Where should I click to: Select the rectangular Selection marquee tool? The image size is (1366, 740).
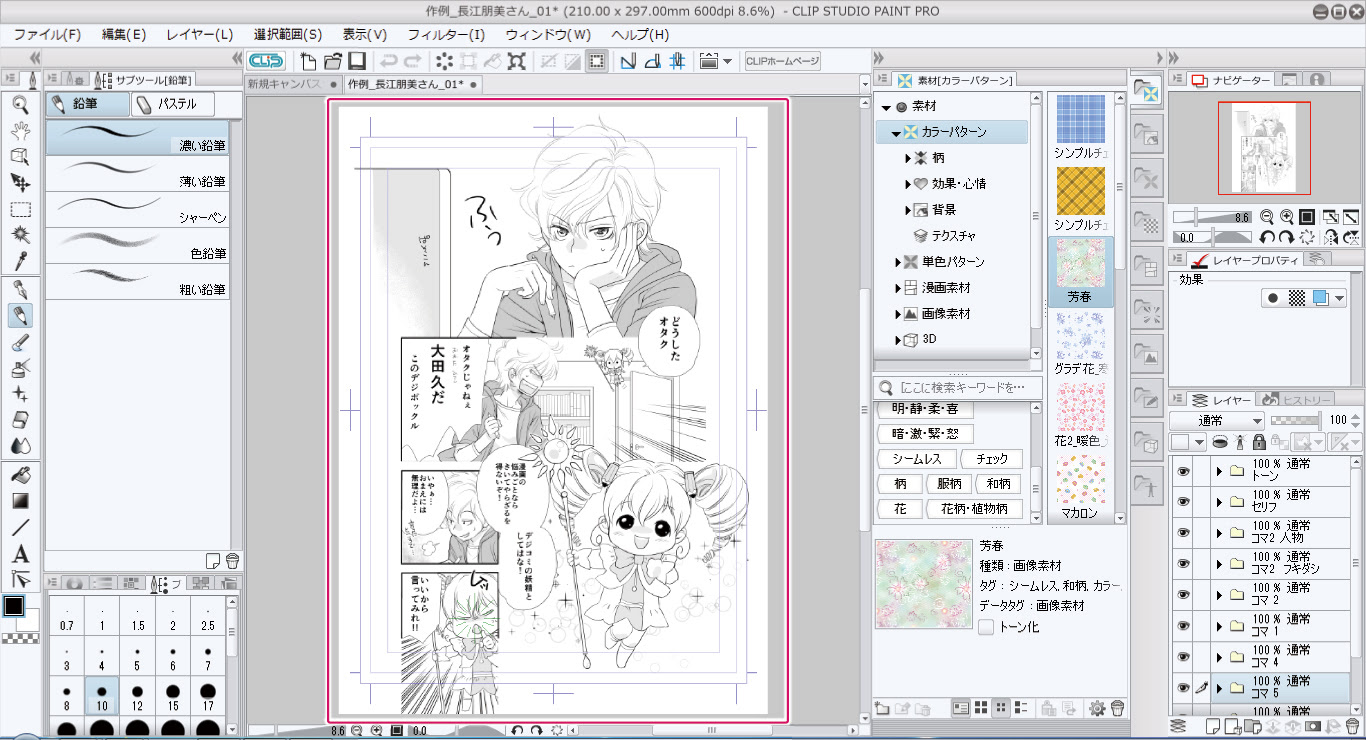click(x=20, y=209)
